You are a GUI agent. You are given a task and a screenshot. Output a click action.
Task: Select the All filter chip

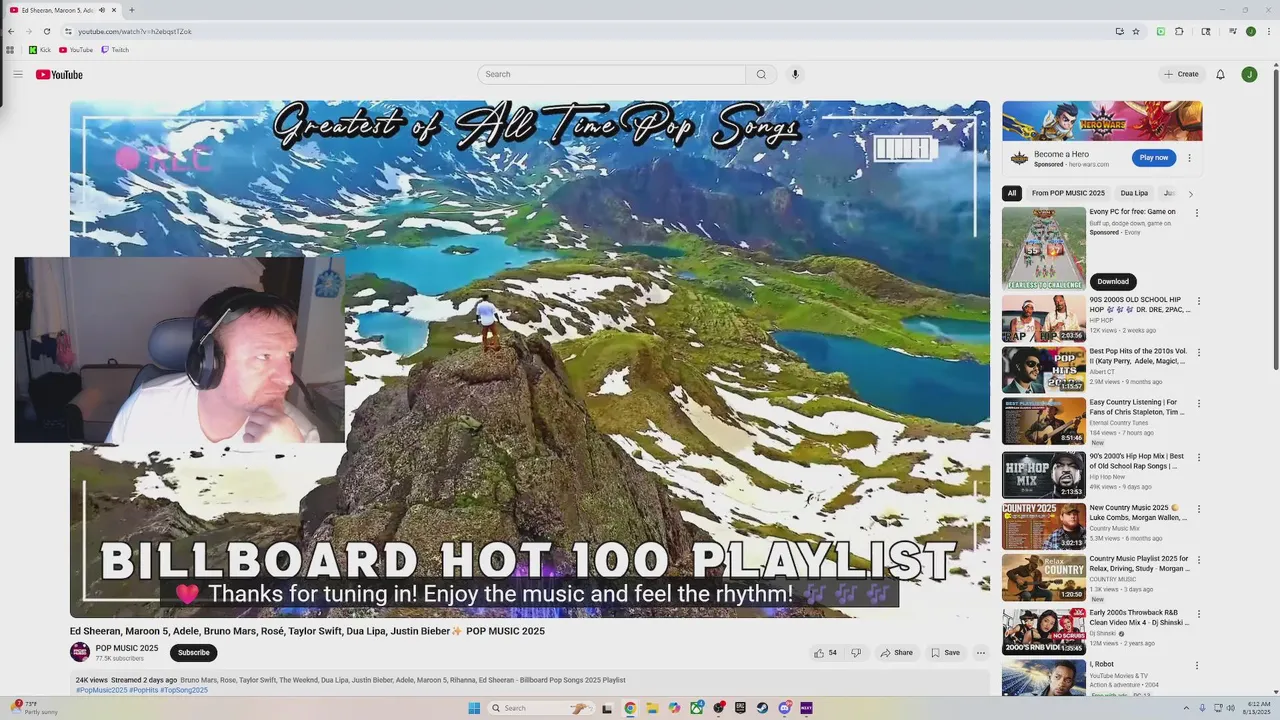tap(1012, 193)
